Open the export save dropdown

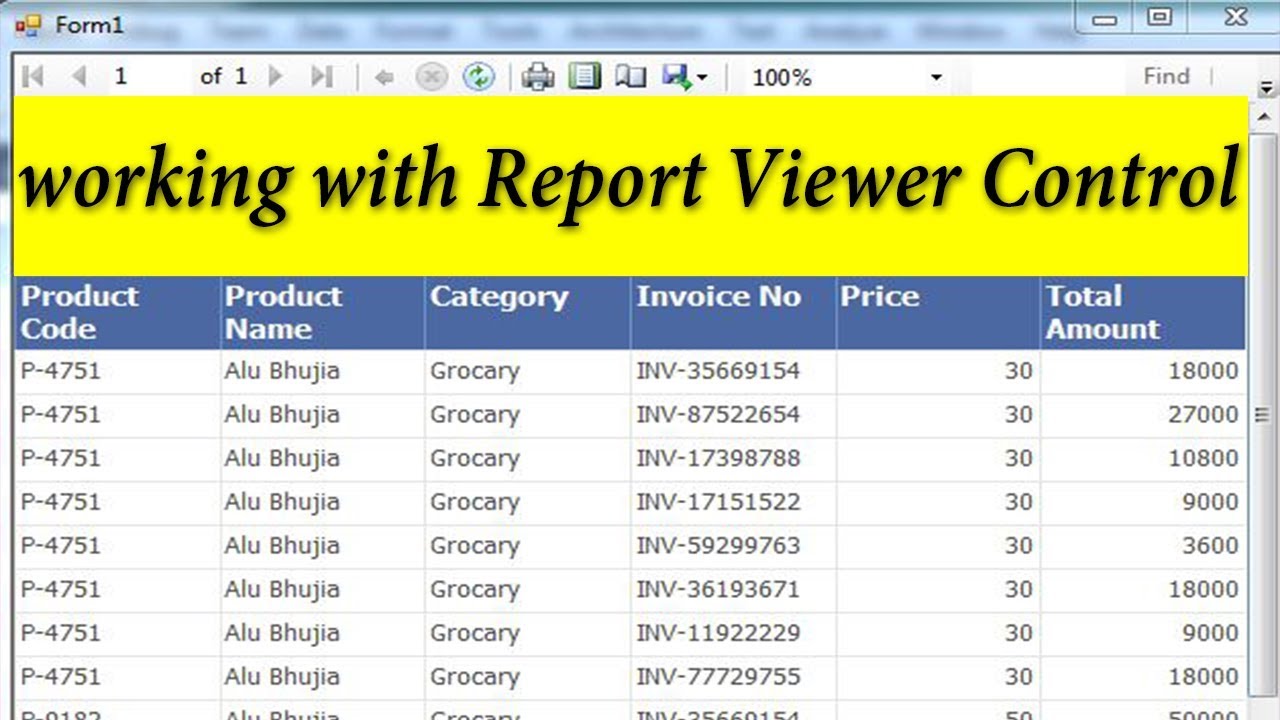click(x=685, y=77)
